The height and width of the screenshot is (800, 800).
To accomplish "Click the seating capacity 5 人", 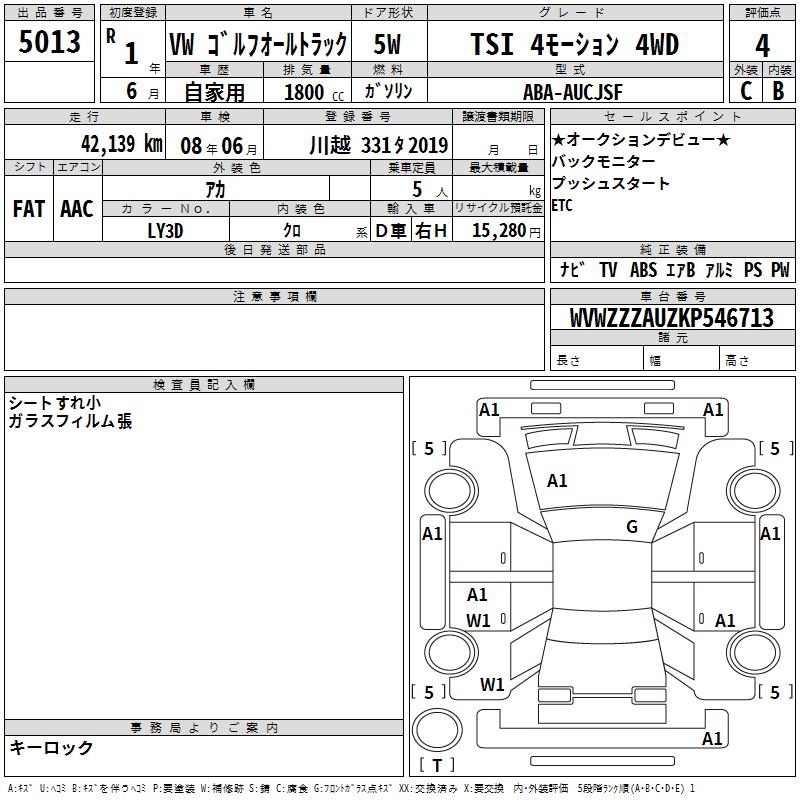I will tap(430, 190).
